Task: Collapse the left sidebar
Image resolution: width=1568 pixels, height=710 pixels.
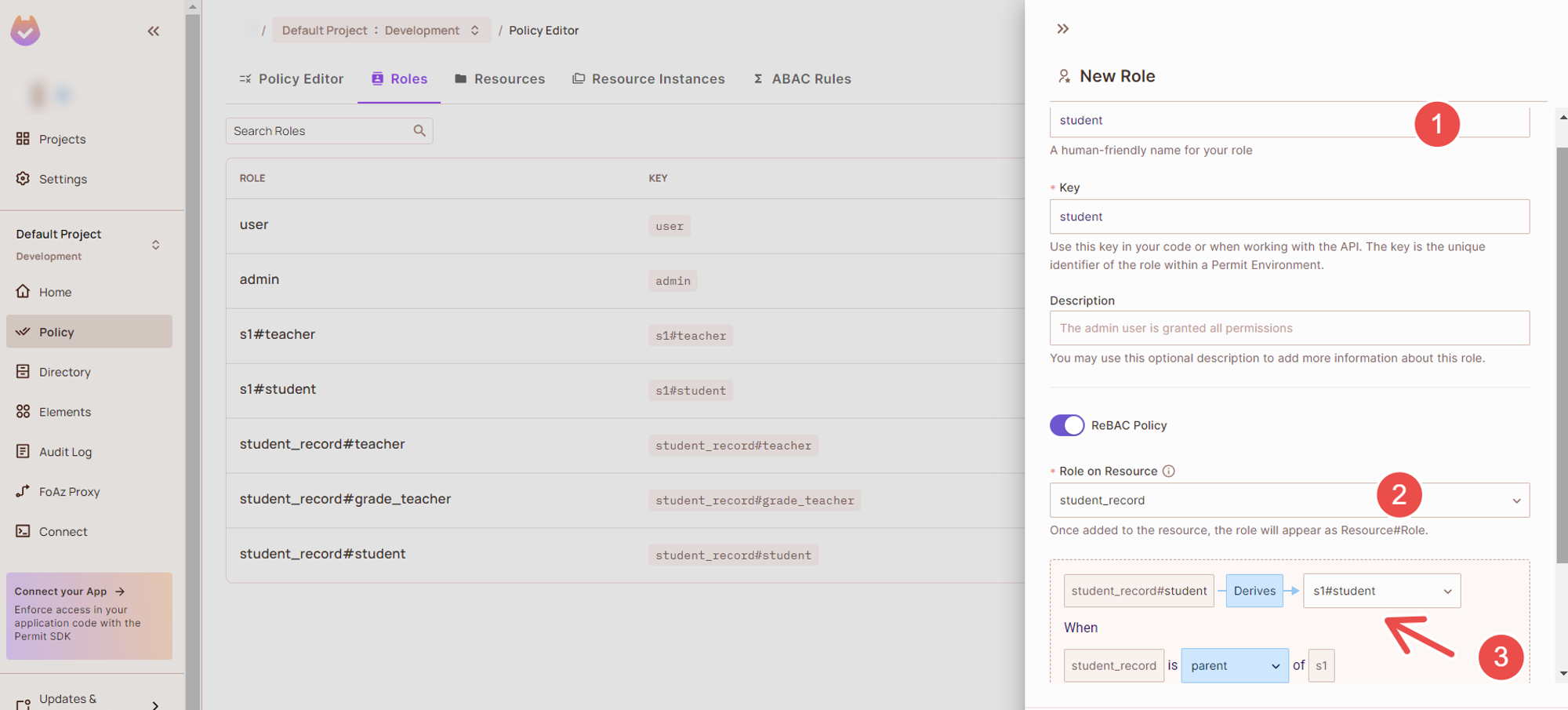Action: coord(153,31)
